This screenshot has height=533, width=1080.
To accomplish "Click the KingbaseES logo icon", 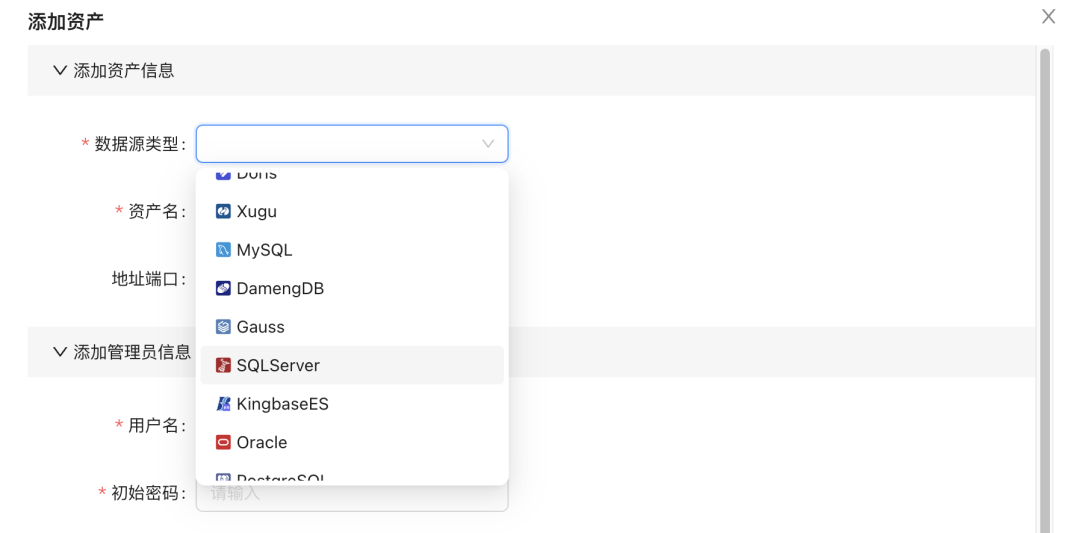I will point(224,404).
